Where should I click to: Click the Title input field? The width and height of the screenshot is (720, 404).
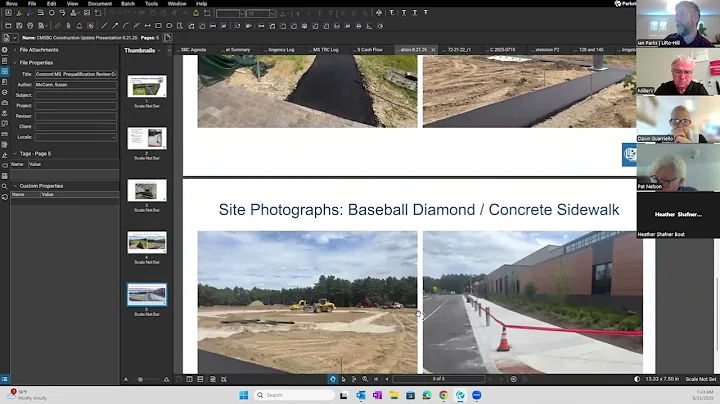pyautogui.click(x=76, y=74)
